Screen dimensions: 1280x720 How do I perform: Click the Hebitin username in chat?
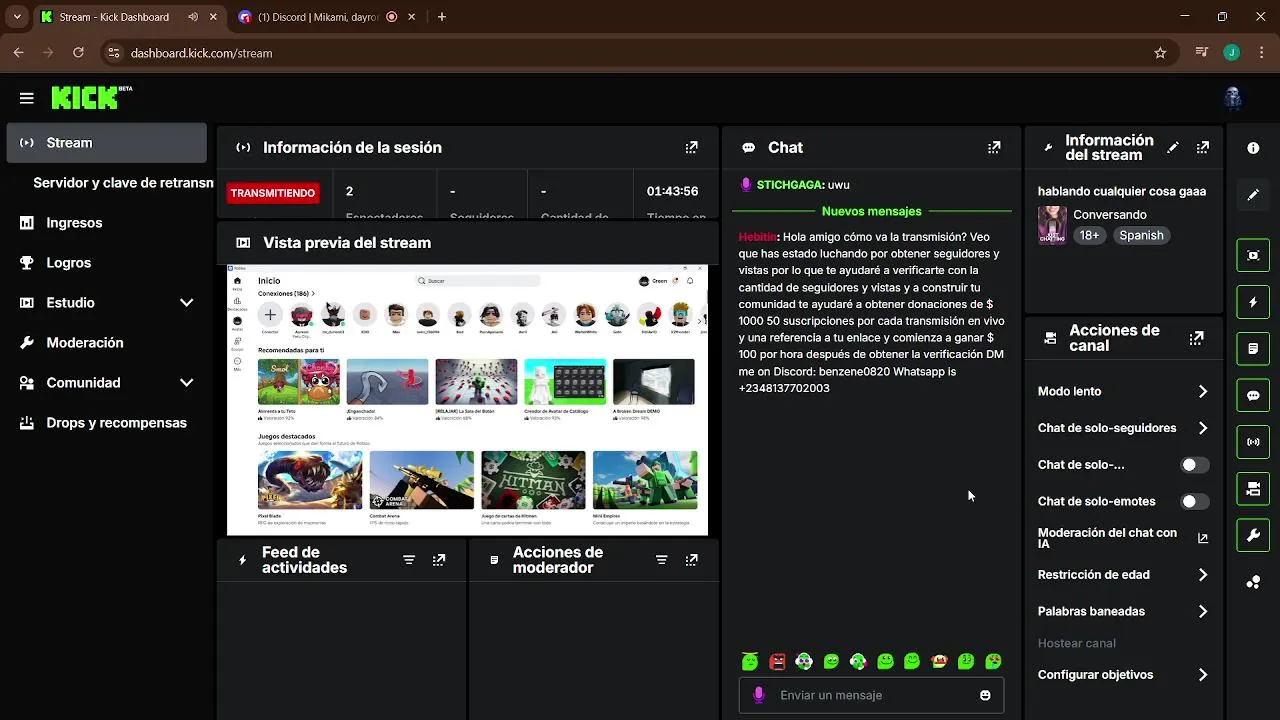point(758,237)
